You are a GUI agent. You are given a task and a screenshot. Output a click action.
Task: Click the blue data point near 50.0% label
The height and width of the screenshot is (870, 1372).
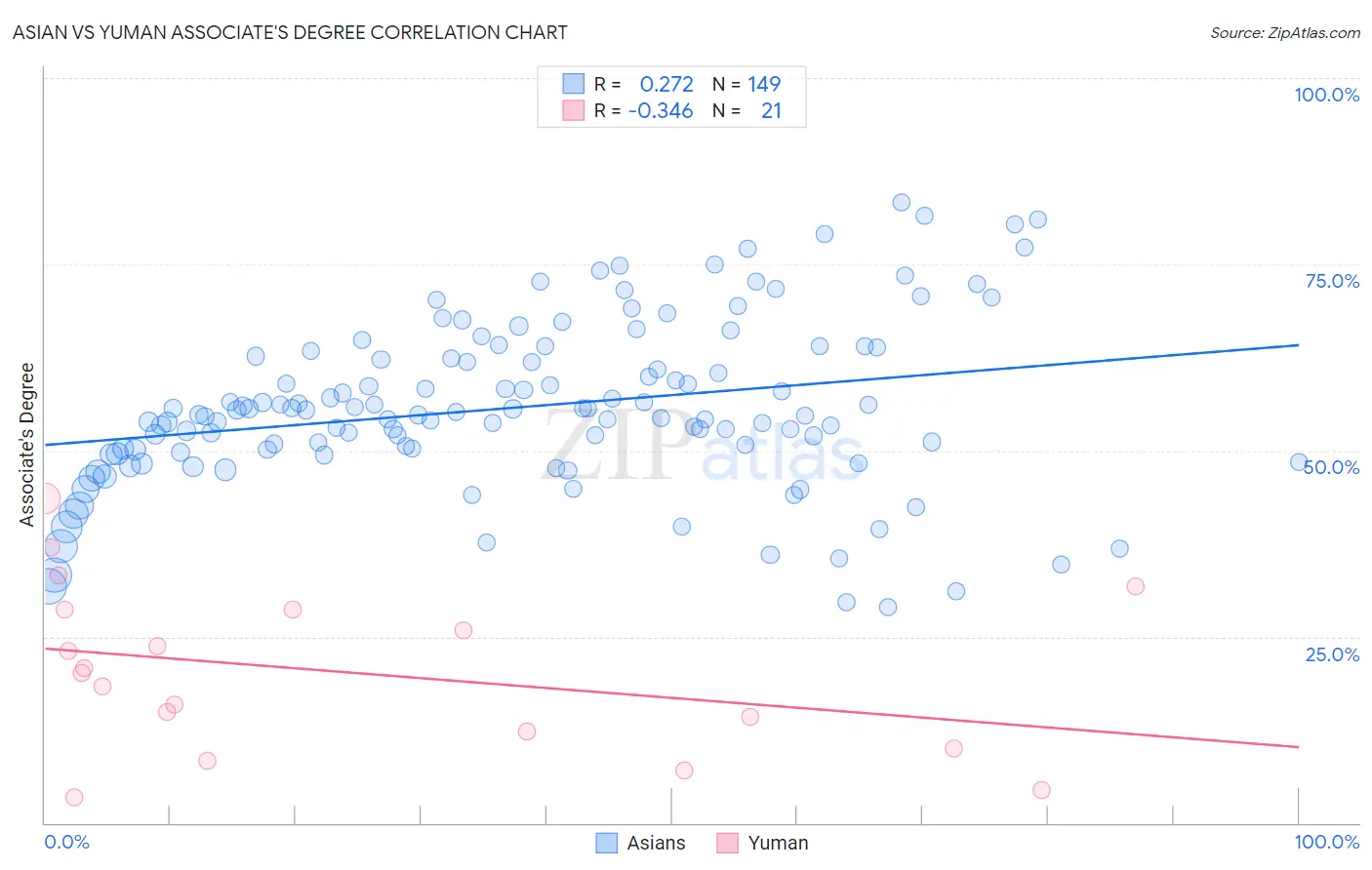coord(1299,462)
